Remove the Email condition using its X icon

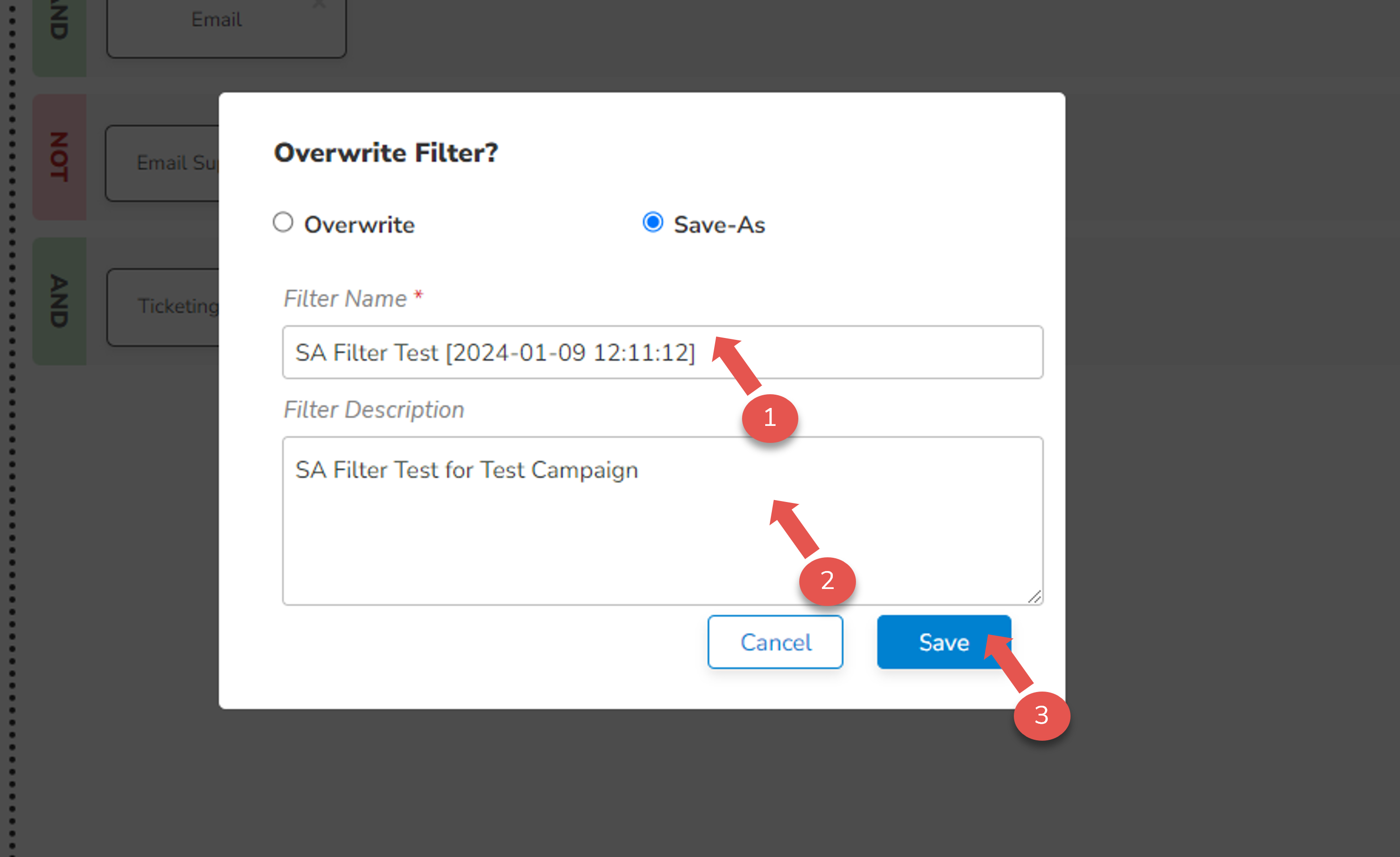[x=319, y=5]
